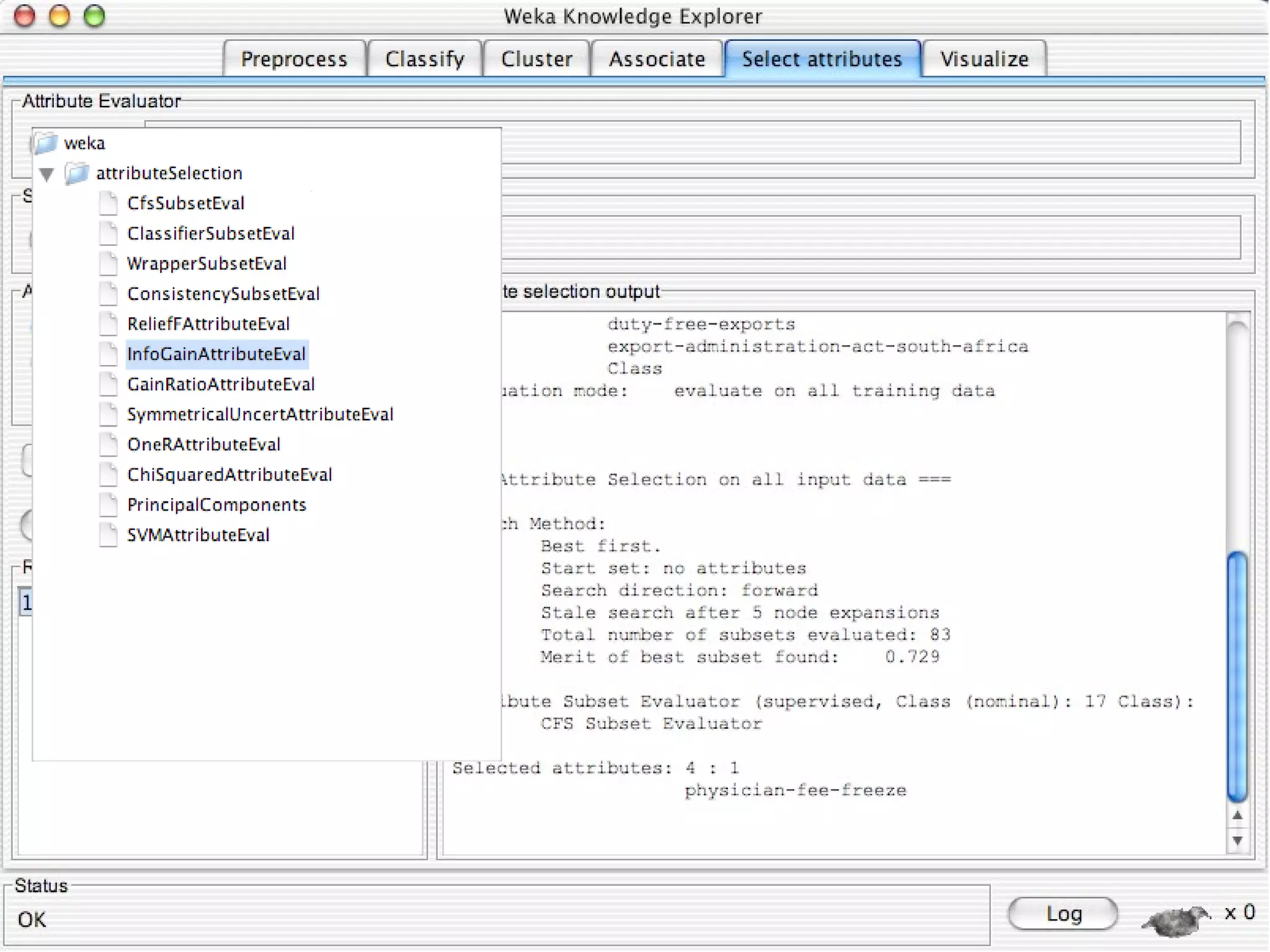Select InfoGainAttributeEval evaluator
Screen dimensions: 1270x952
click(216, 354)
